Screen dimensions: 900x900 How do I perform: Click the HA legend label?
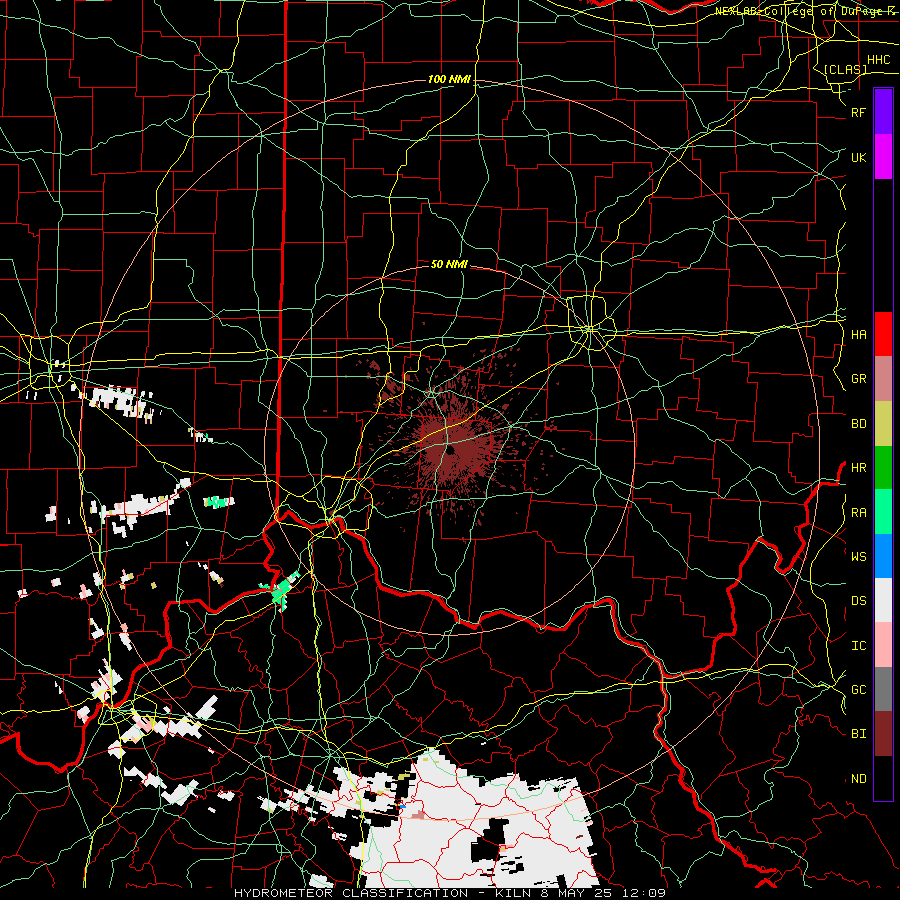[x=858, y=334]
